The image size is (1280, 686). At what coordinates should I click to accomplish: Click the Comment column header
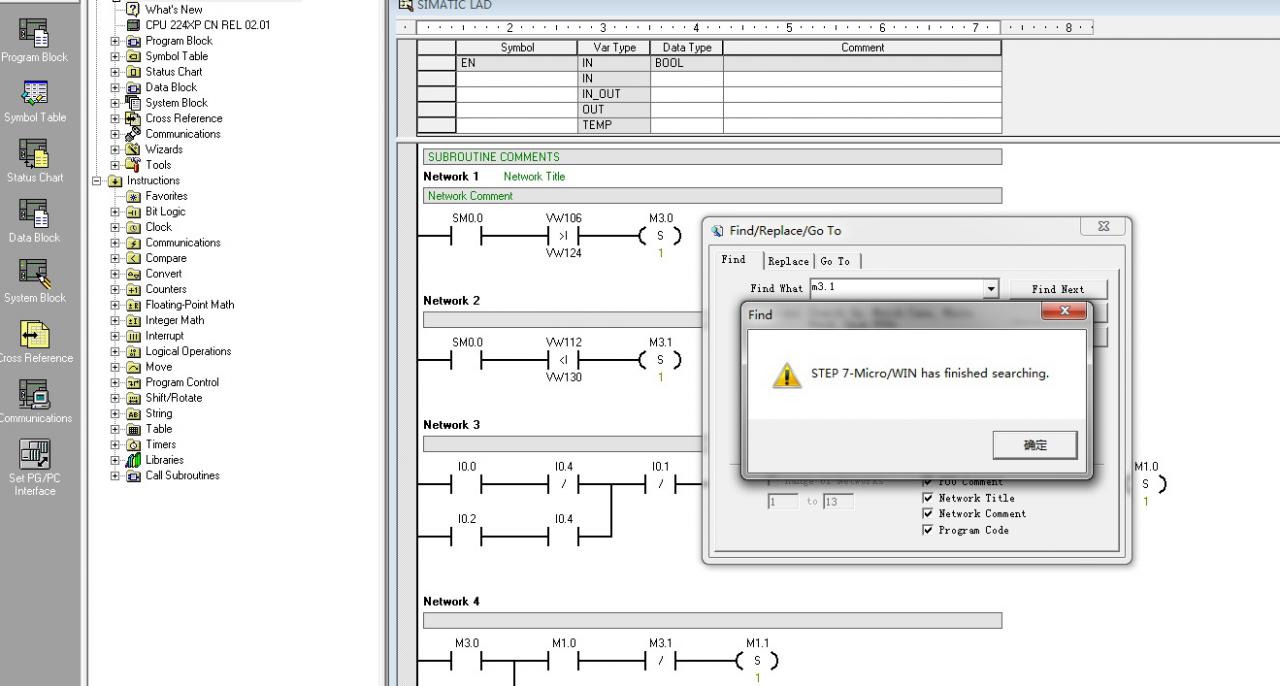(x=862, y=47)
